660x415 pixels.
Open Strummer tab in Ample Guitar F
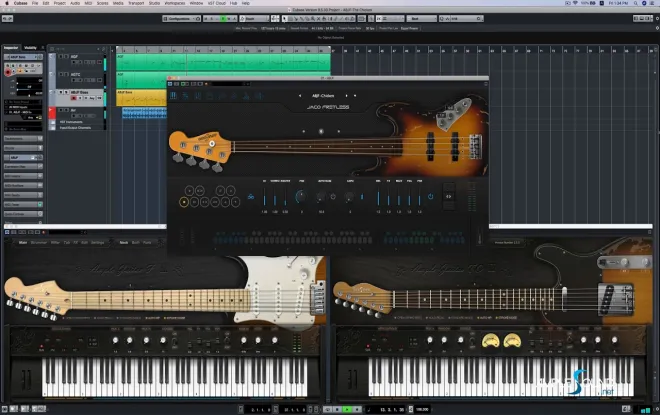[39, 242]
